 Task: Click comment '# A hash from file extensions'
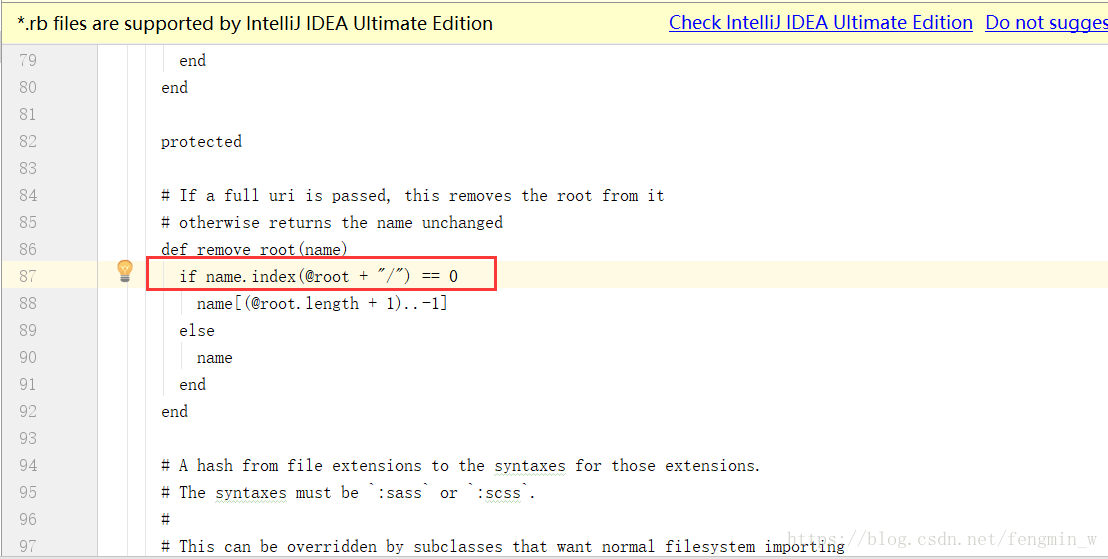(461, 466)
